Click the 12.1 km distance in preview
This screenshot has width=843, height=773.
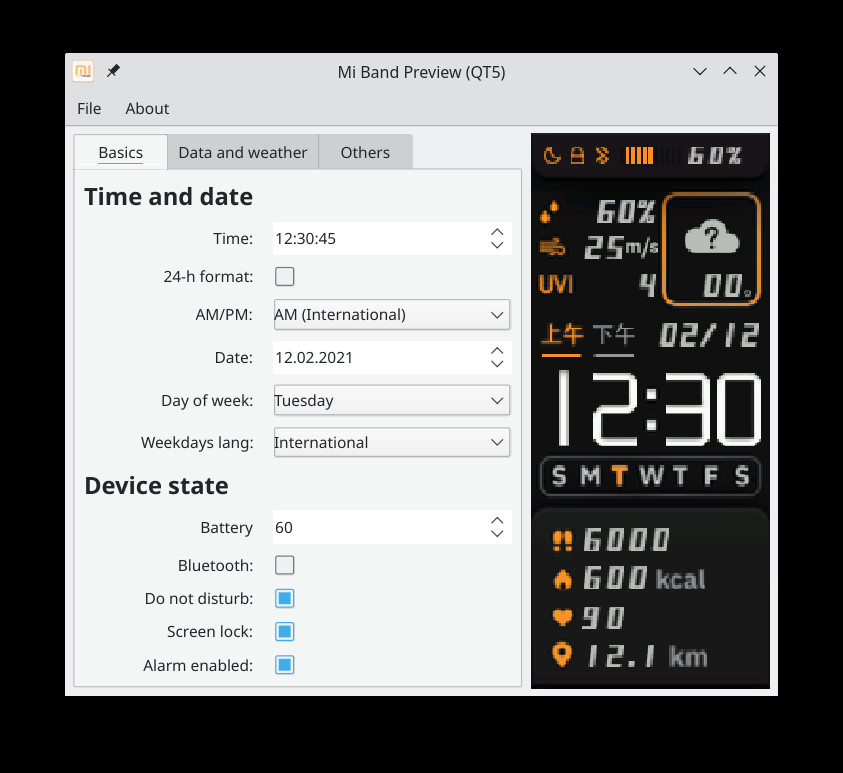pos(647,656)
